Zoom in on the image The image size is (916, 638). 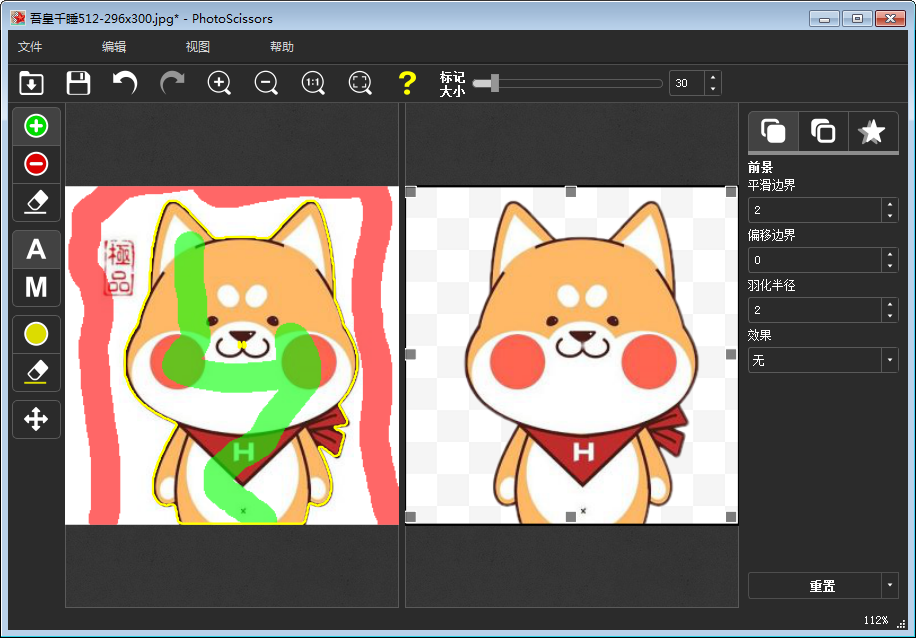(219, 83)
